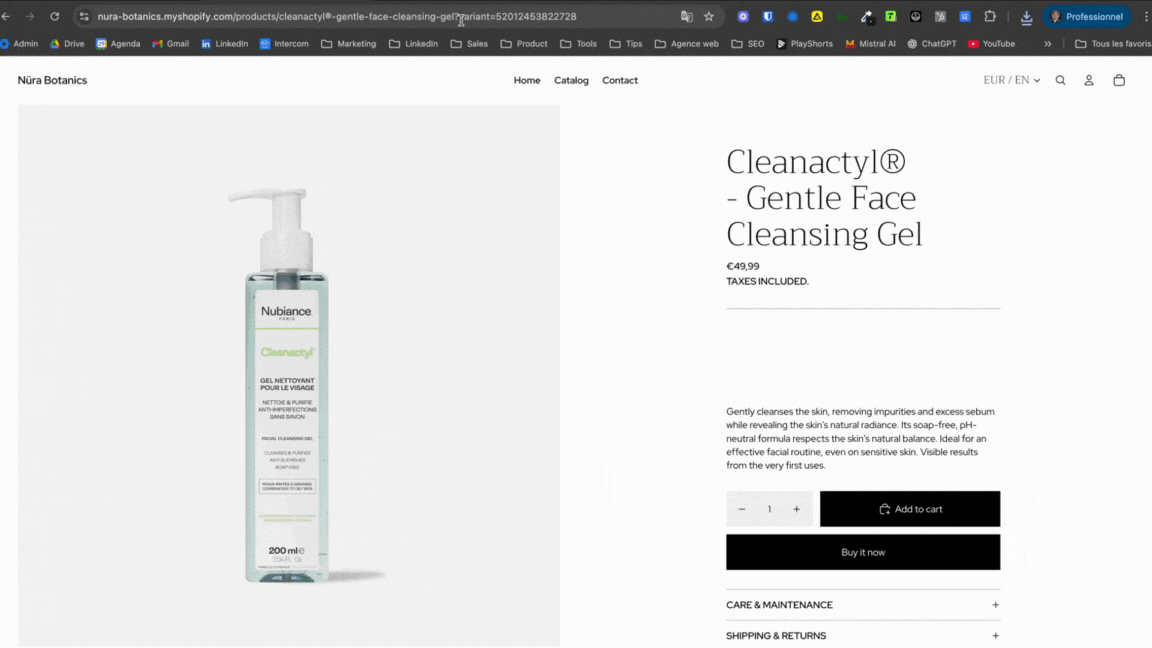Viewport: 1152px width, 648px height.
Task: Bookmark this page with the star icon
Action: 709,16
